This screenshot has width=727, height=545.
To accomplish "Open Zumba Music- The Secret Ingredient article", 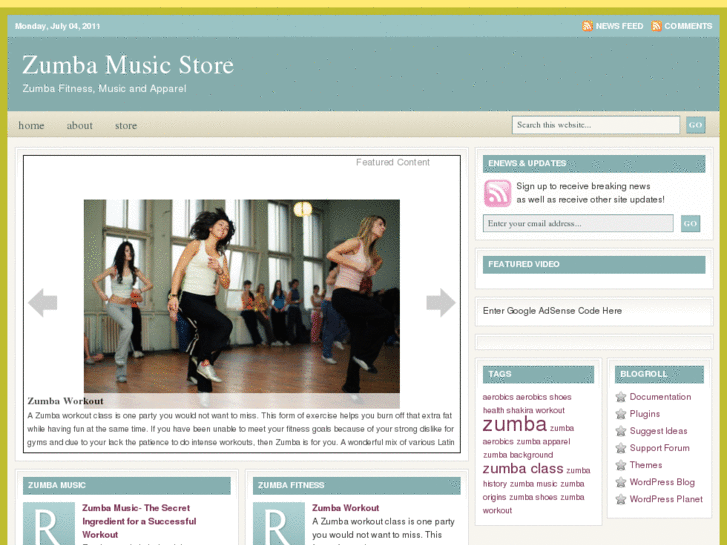I will (x=139, y=521).
